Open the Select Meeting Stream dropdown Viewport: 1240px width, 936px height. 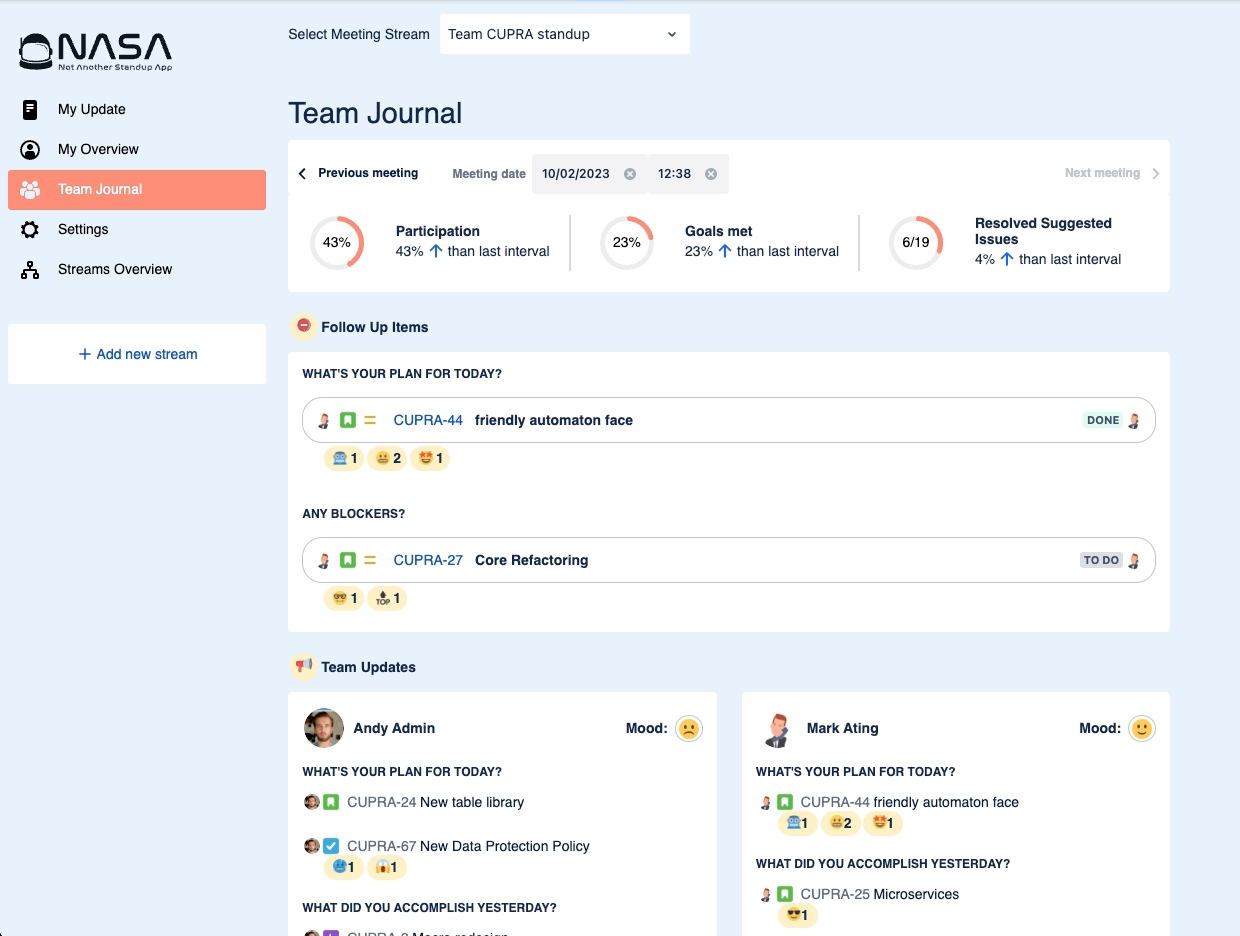click(x=564, y=33)
